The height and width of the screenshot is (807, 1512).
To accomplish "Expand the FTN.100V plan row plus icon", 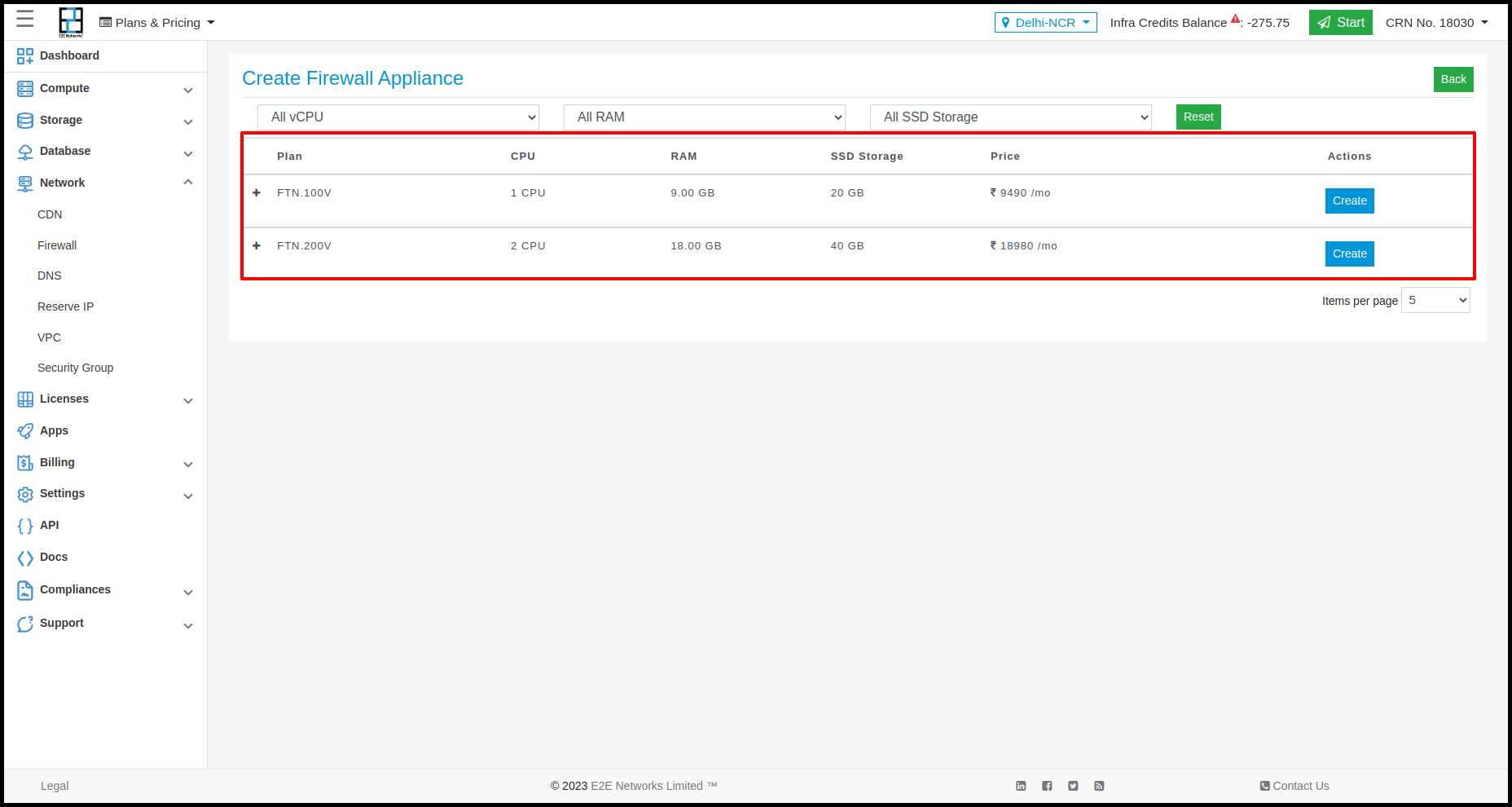I will pyautogui.click(x=257, y=193).
